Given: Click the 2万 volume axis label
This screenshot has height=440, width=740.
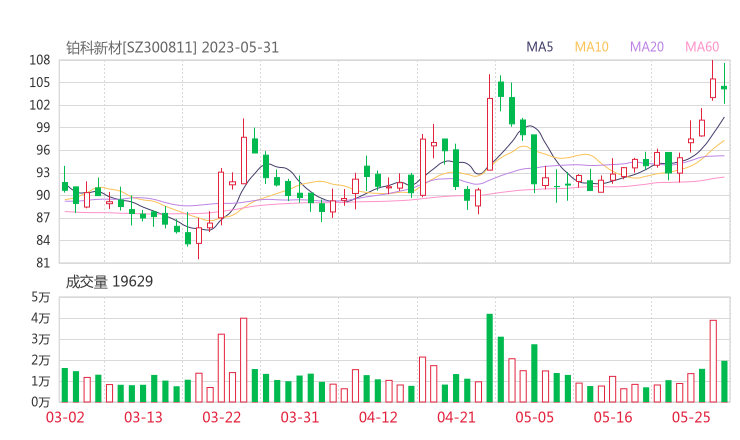Looking at the screenshot, I should (41, 361).
